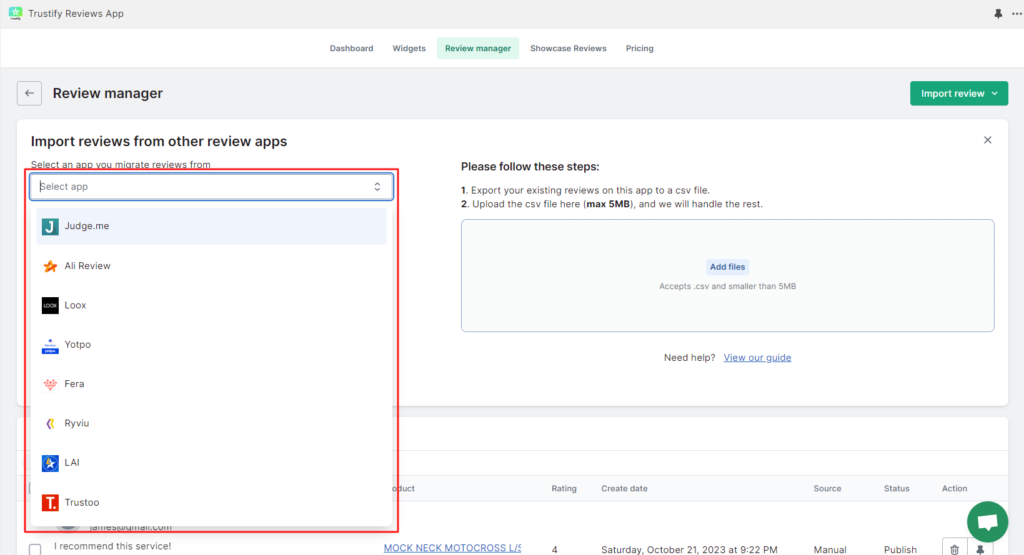
Task: Open the View our guide link
Action: 757,357
